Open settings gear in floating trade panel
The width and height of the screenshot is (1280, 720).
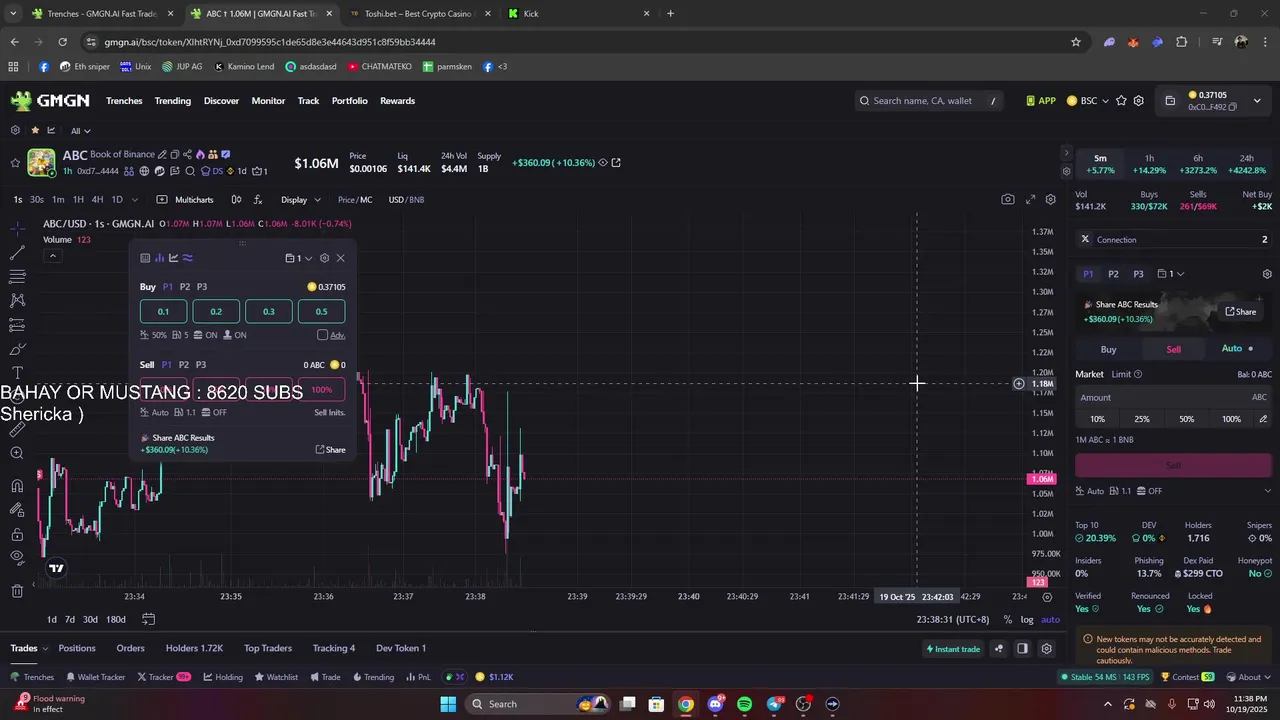pos(324,258)
